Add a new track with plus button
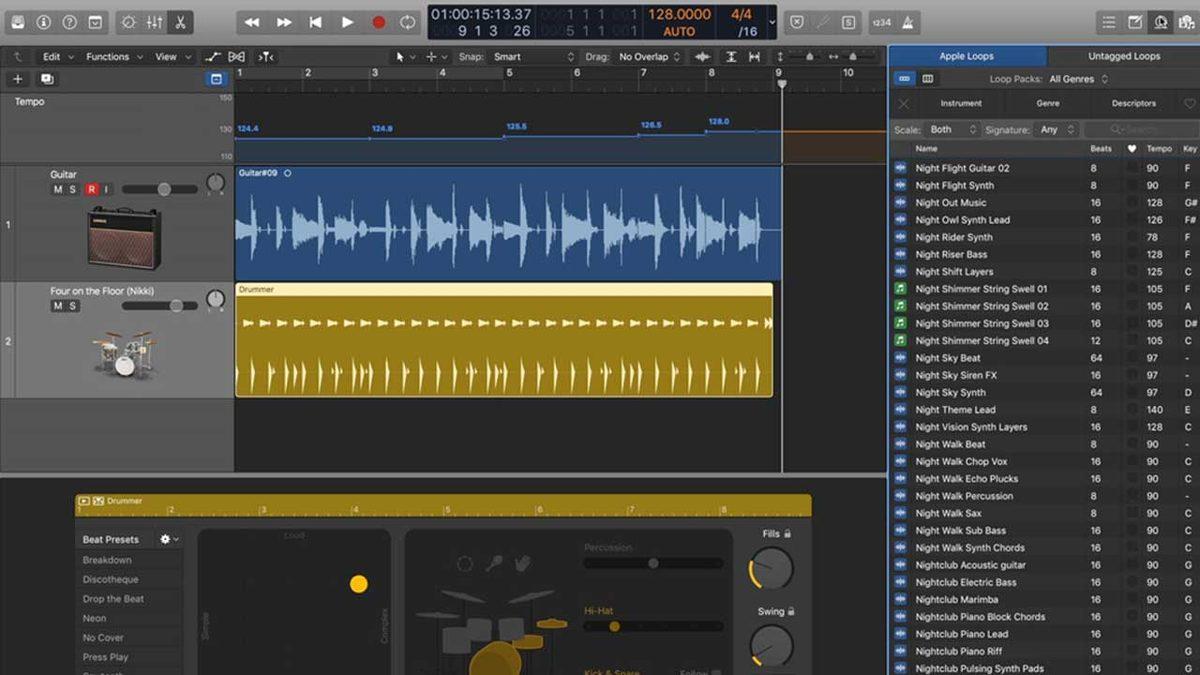1200x675 pixels. coord(17,79)
